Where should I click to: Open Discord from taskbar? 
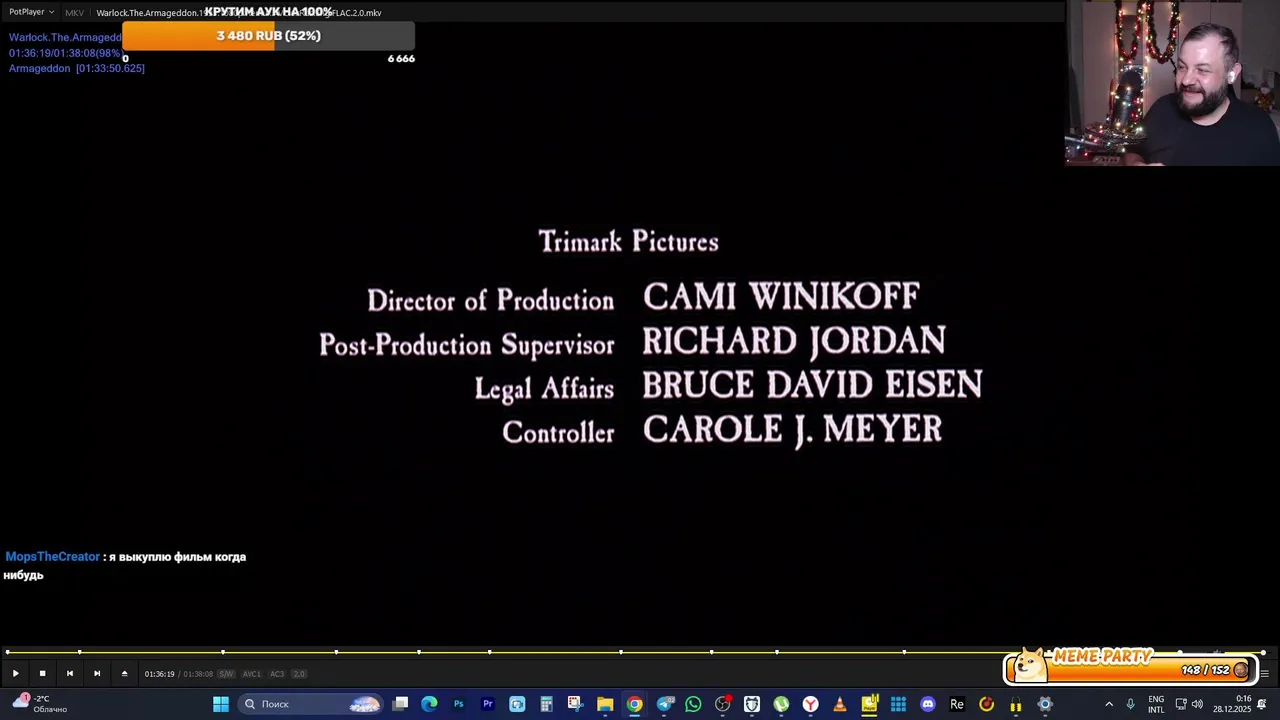click(x=928, y=704)
